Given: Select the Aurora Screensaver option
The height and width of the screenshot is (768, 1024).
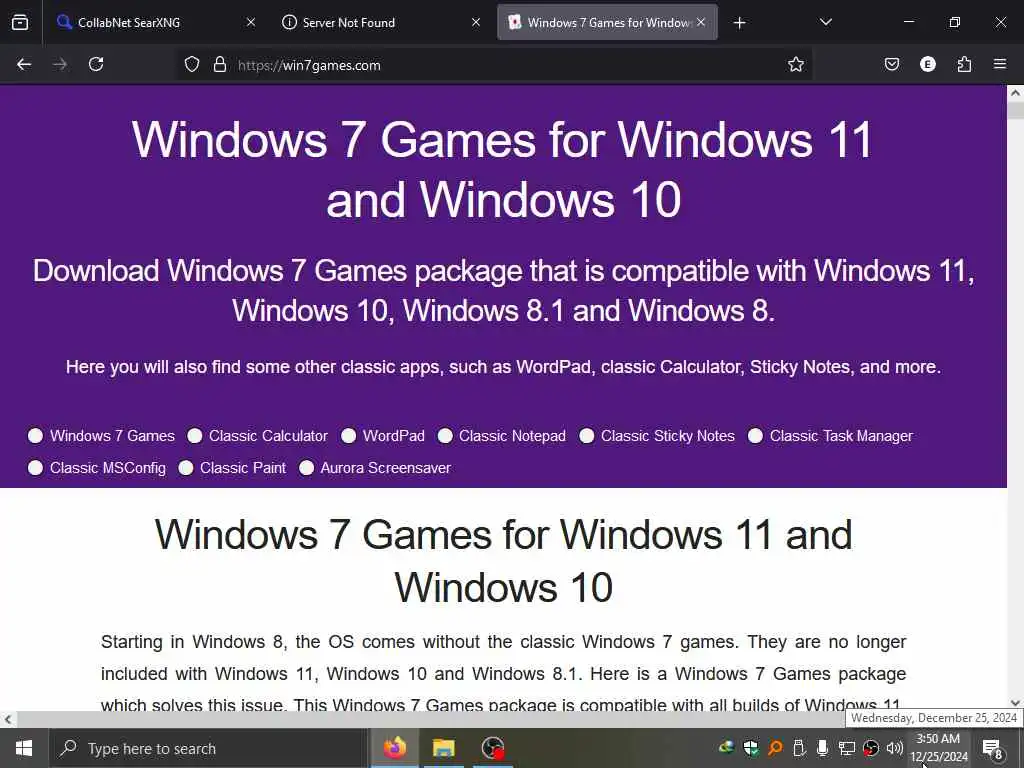Looking at the screenshot, I should click(x=306, y=468).
